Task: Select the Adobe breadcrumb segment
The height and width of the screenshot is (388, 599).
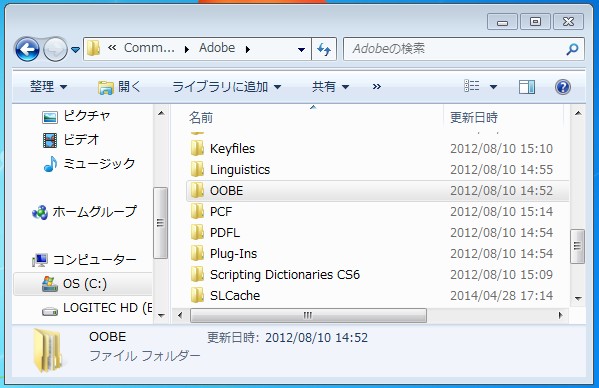Action: click(x=217, y=48)
